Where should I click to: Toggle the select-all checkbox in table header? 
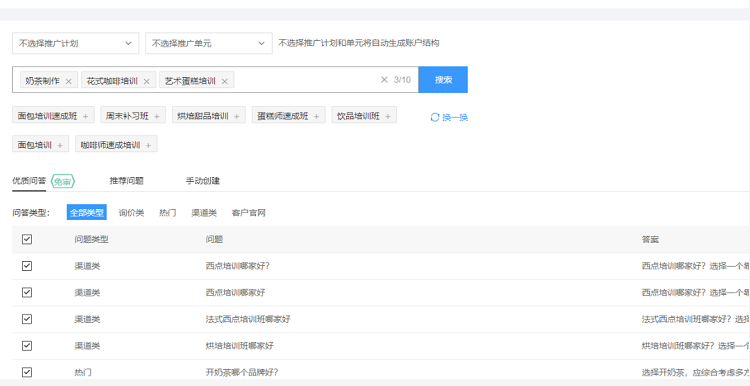point(27,239)
